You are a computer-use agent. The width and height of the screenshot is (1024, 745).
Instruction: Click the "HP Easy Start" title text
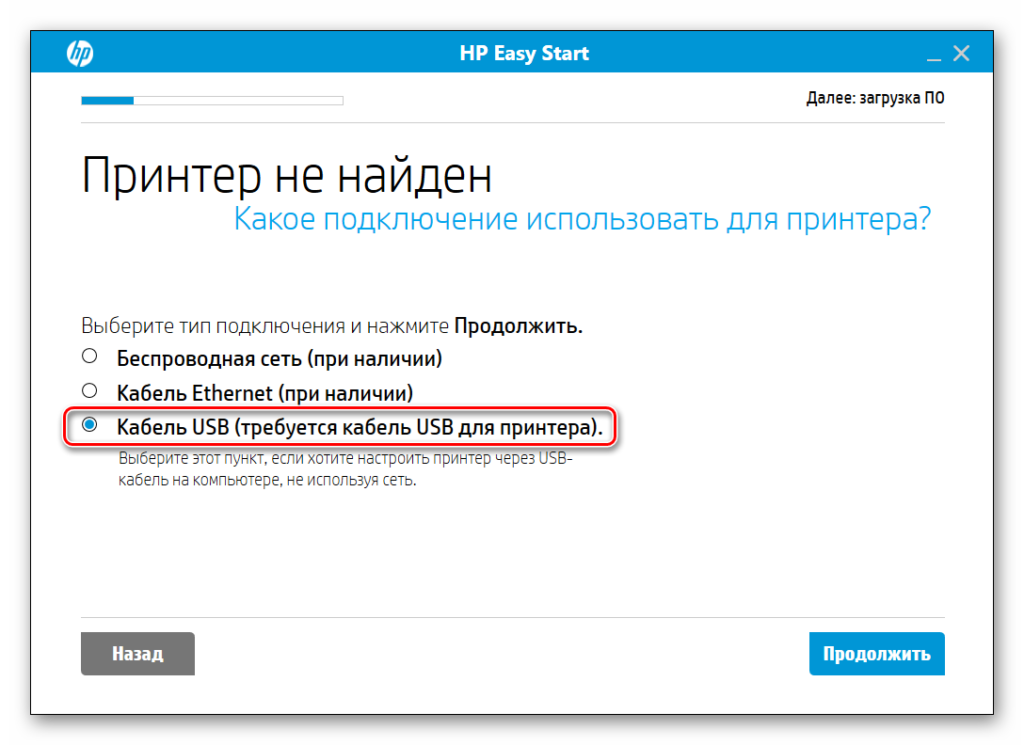[x=524, y=52]
